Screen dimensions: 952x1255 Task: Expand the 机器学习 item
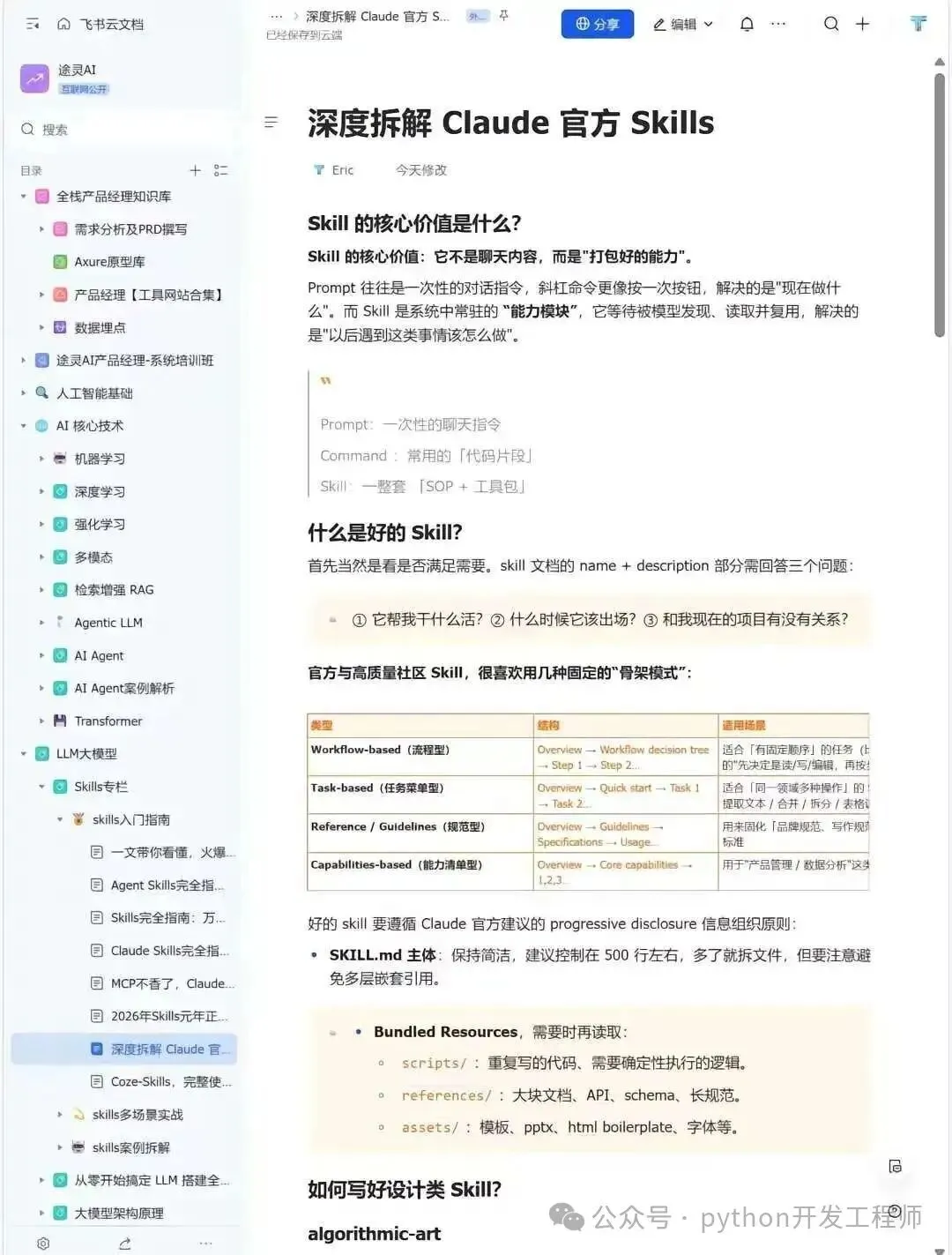click(x=41, y=459)
